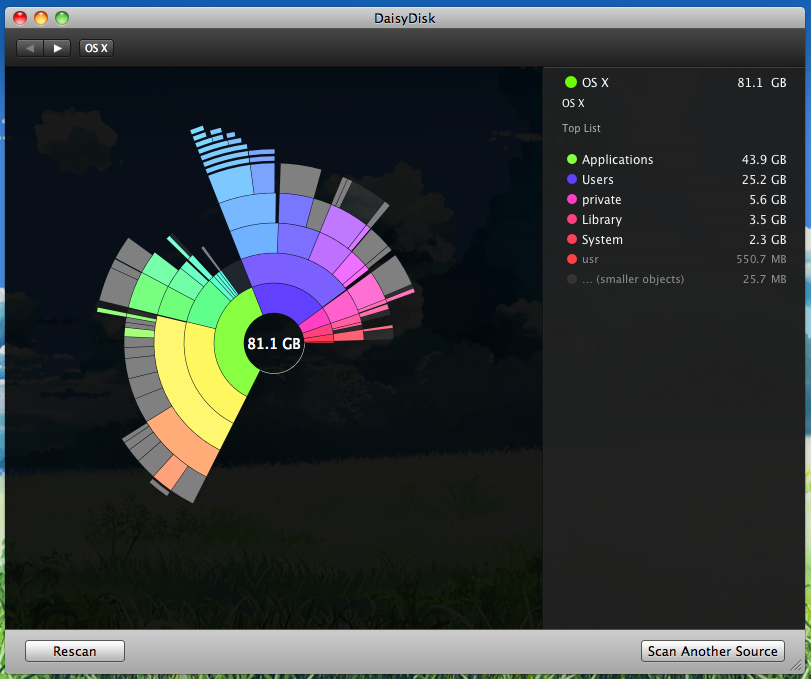This screenshot has height=679, width=811.
Task: Click the 25.7 MB size value
Action: (764, 279)
